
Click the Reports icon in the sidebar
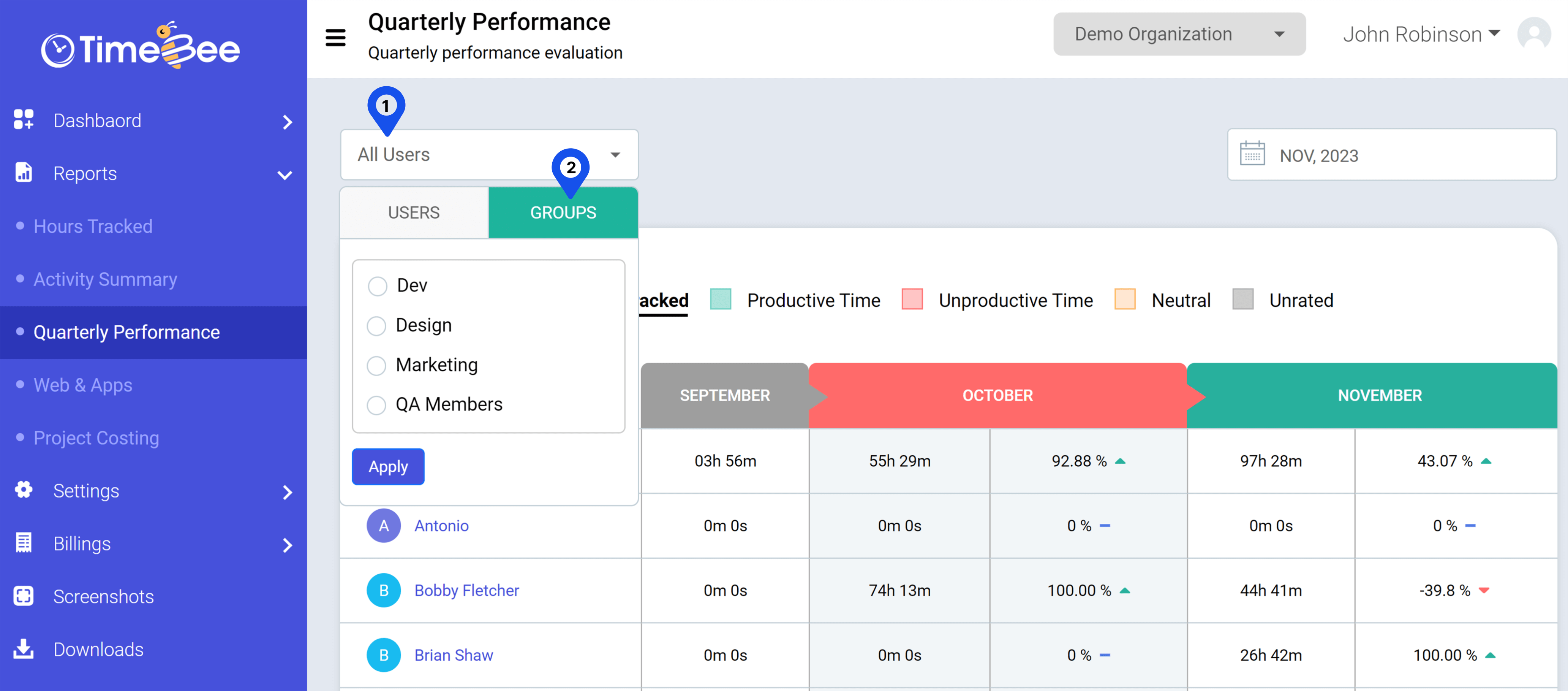pos(23,173)
